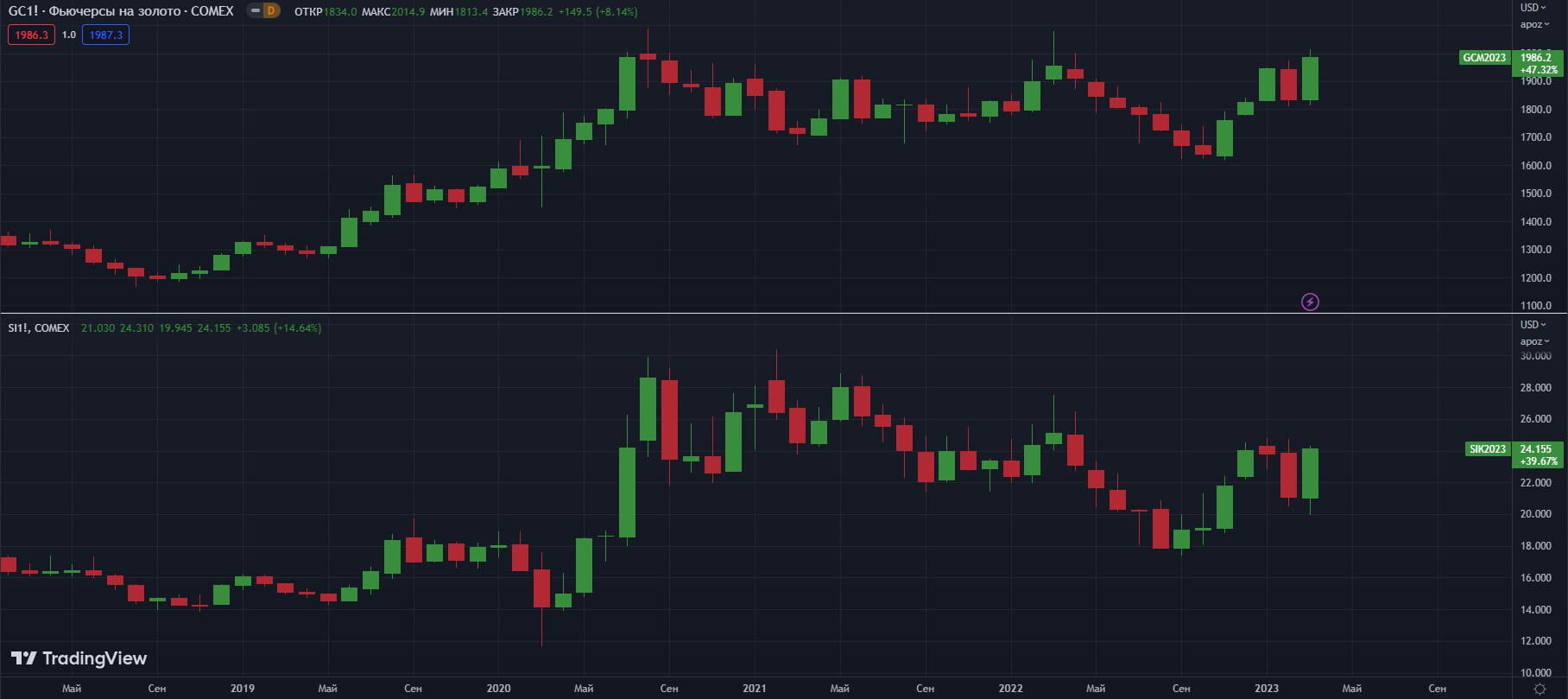This screenshot has height=699, width=1568.
Task: Click the 28.000 silver price axis label
Action: tap(1535, 388)
